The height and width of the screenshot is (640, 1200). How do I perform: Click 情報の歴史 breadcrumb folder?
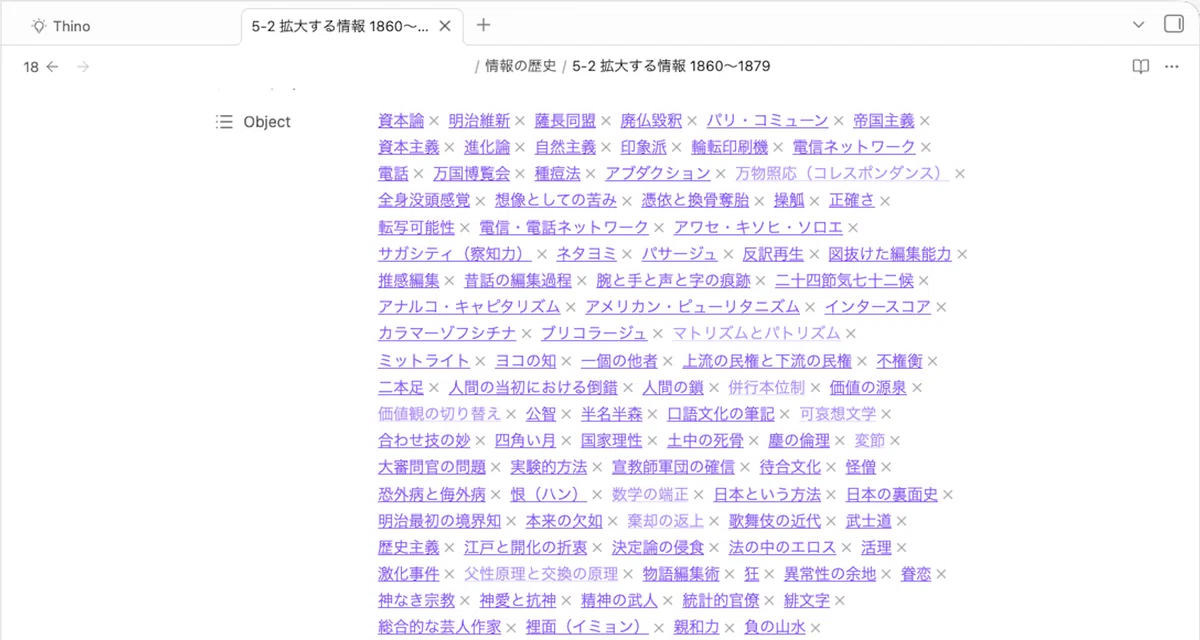click(x=521, y=67)
